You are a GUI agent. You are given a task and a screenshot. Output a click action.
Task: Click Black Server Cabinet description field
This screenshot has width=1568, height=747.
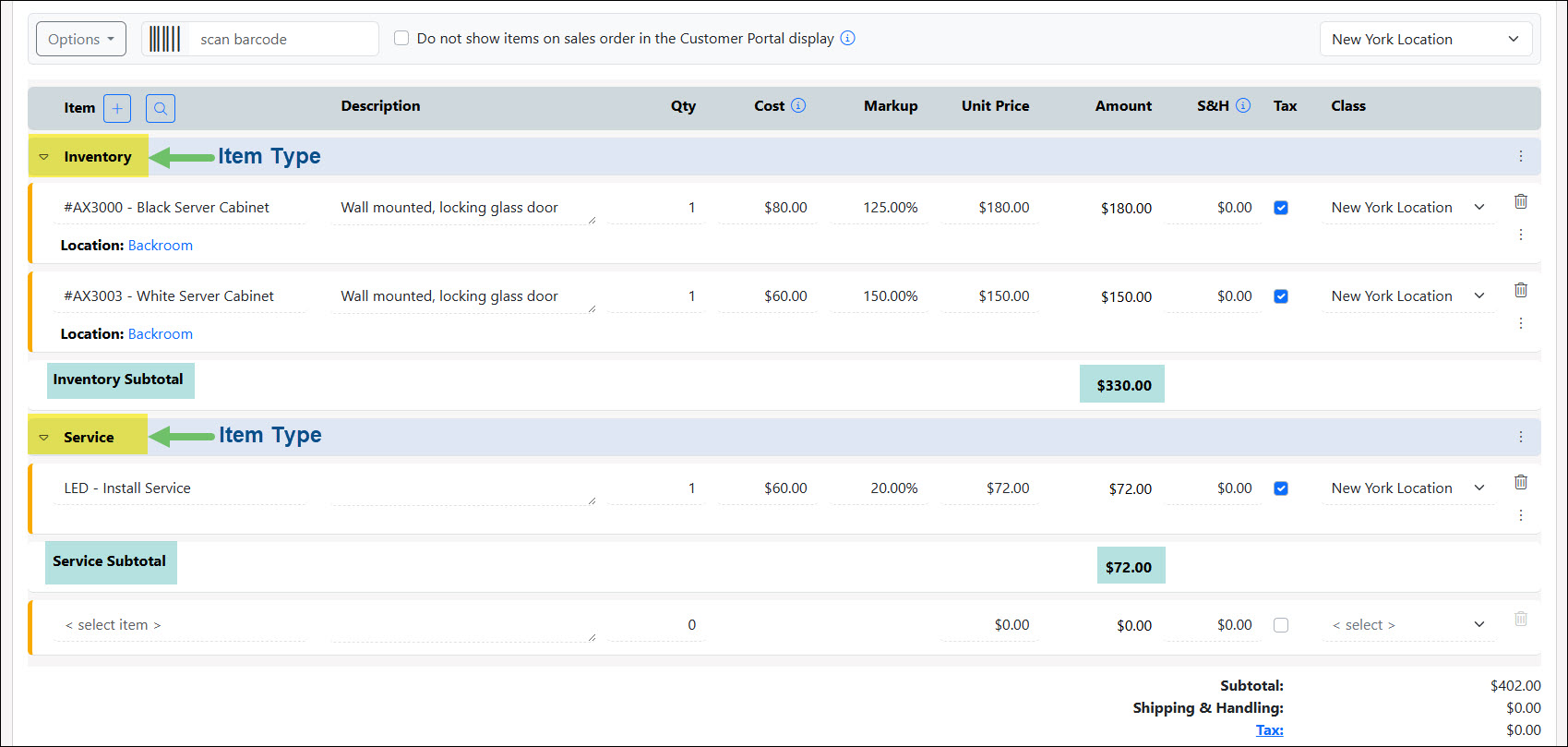(463, 208)
